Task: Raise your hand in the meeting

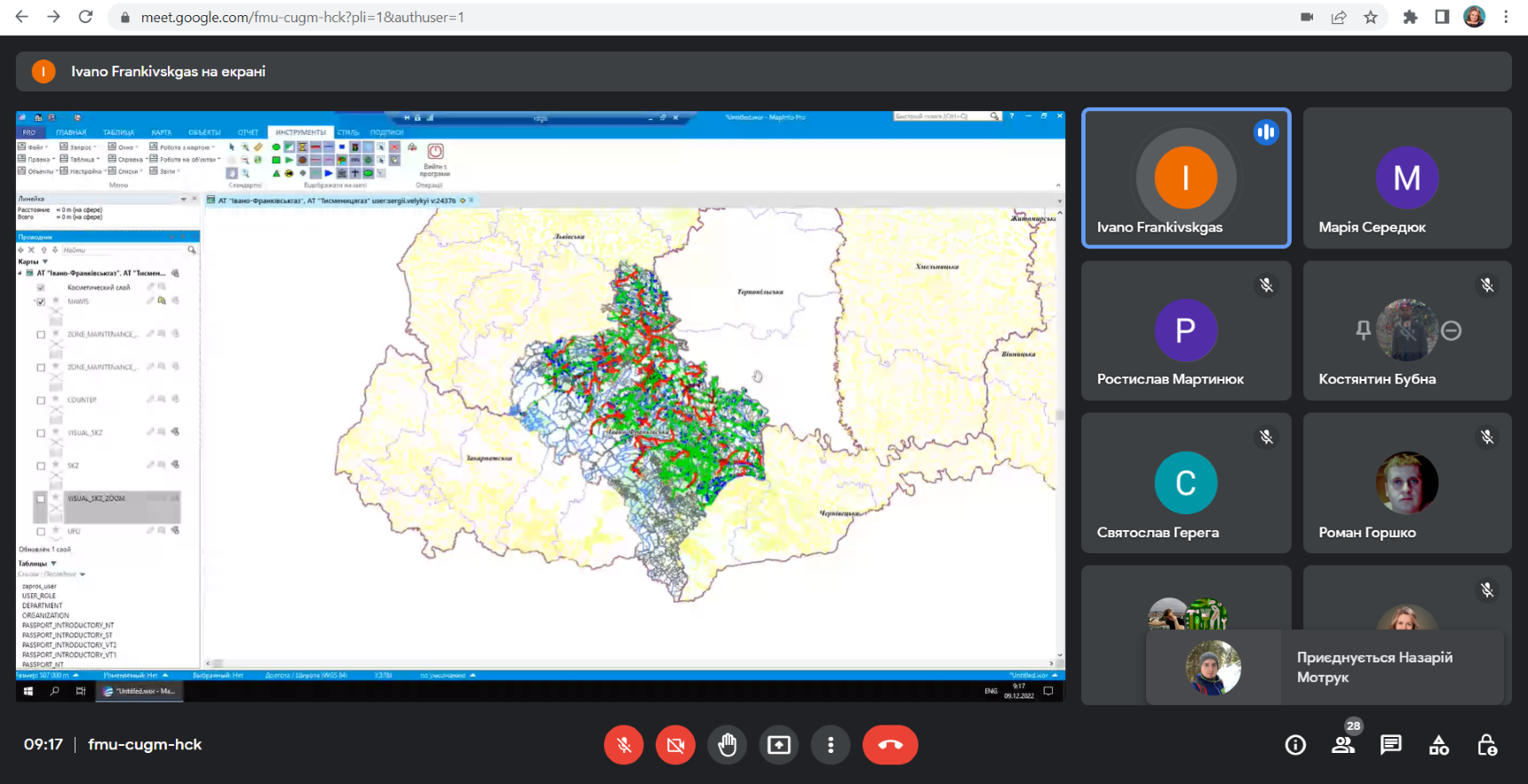Action: point(728,745)
